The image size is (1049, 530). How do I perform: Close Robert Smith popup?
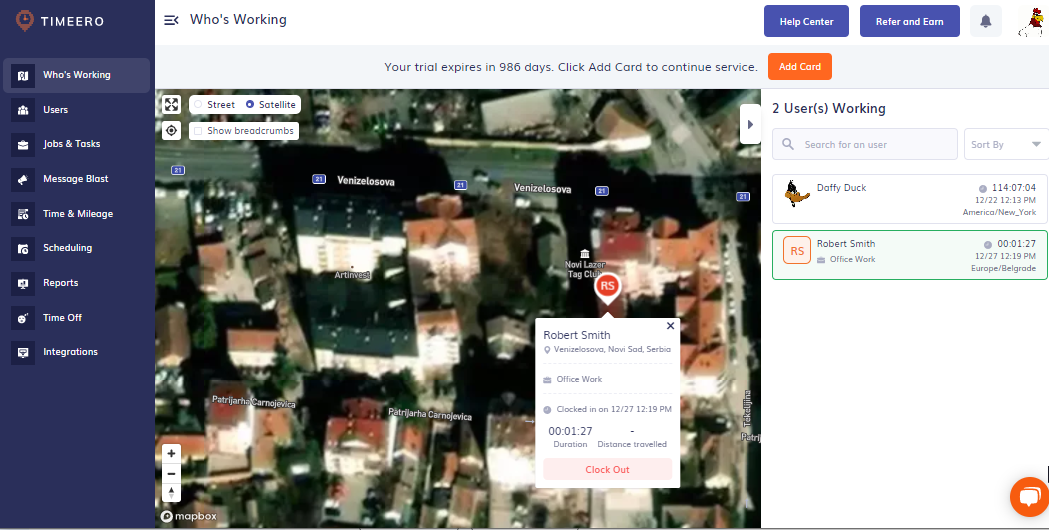click(x=670, y=326)
